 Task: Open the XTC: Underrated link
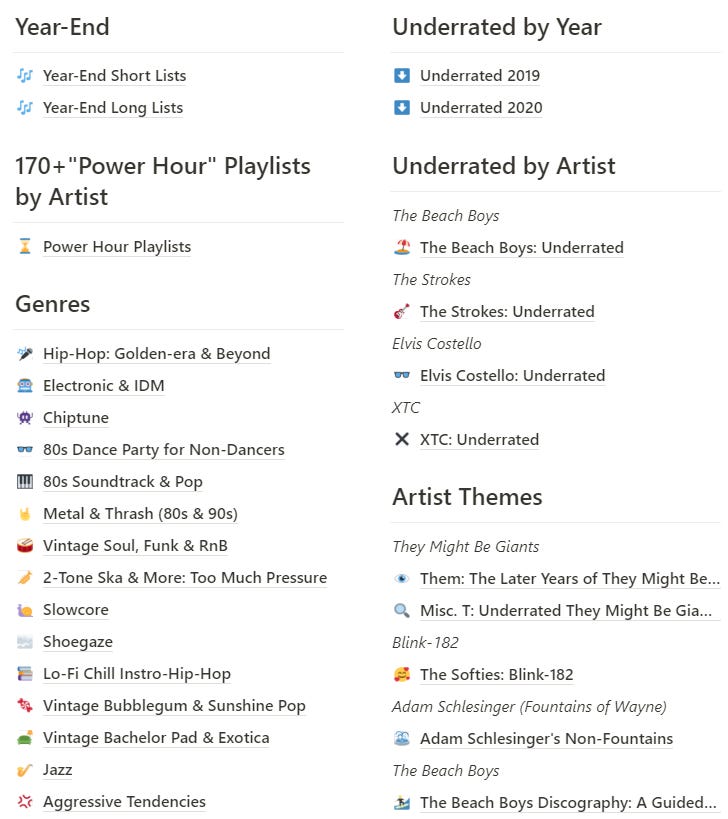pos(479,440)
